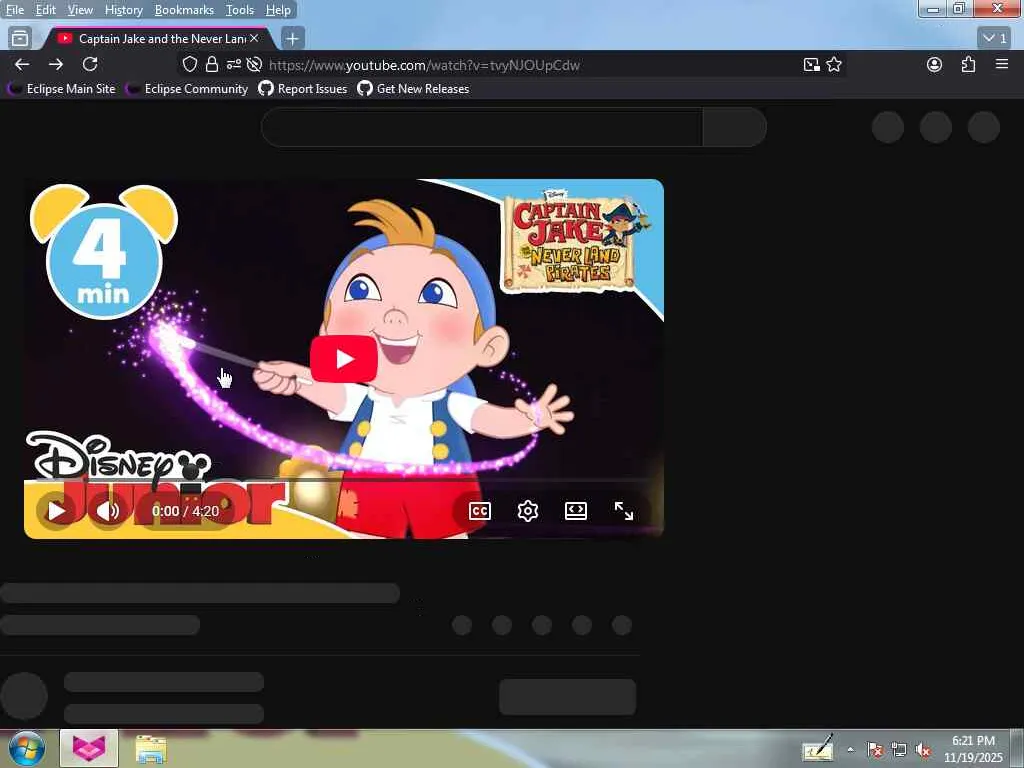Mute the video using the speaker icon
This screenshot has height=768, width=1024.
point(108,511)
